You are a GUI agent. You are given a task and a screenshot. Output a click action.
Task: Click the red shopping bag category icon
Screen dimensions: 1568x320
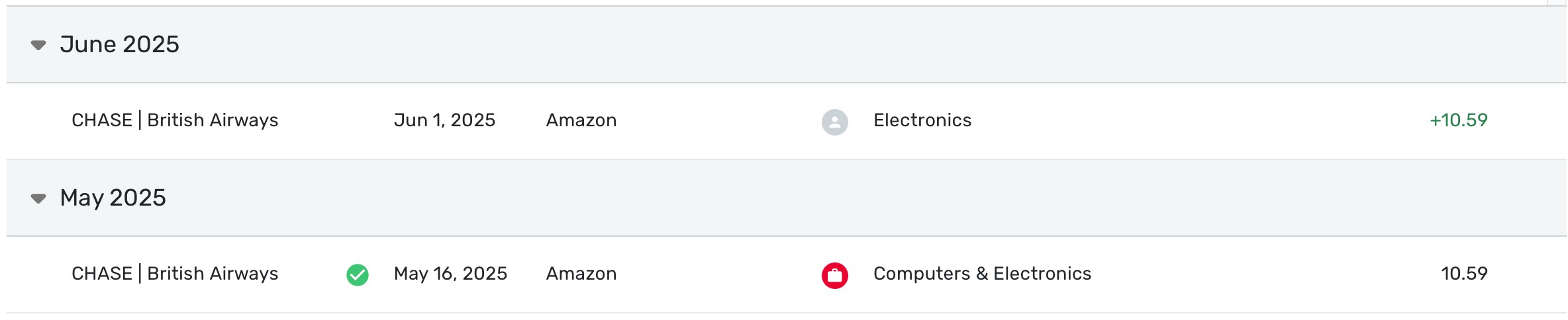835,275
